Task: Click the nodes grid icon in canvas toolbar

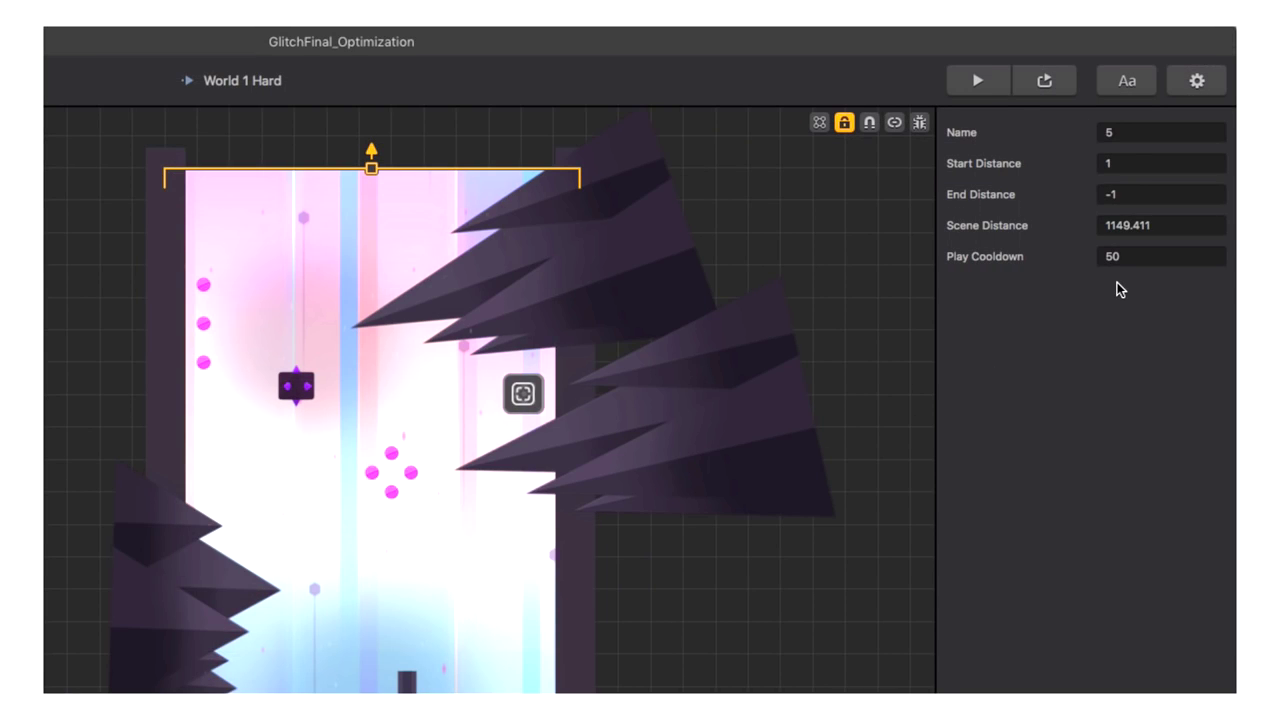Action: 820,123
